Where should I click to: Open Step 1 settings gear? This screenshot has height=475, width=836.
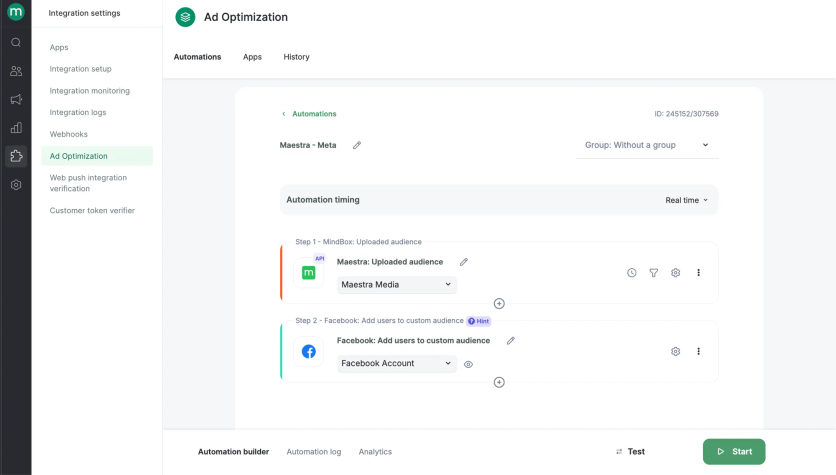[676, 272]
